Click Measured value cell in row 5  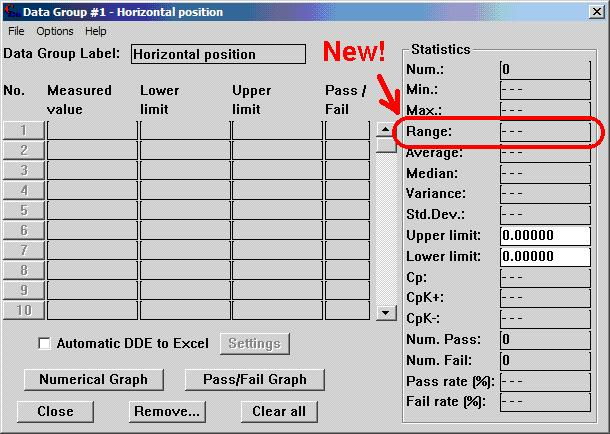click(x=92, y=210)
